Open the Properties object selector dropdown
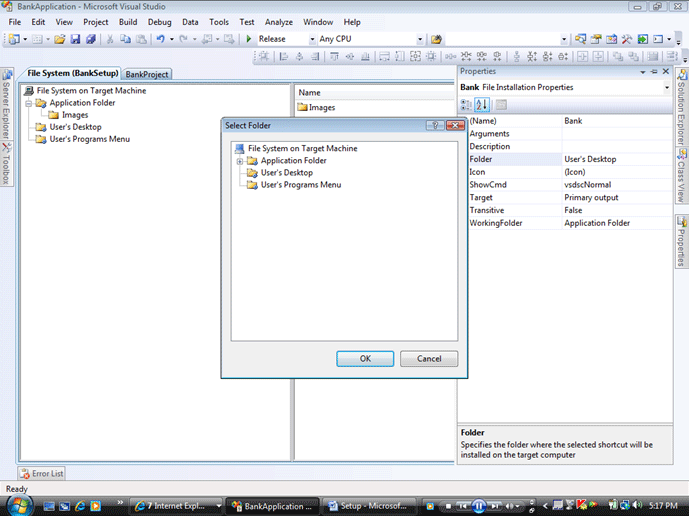 point(667,87)
